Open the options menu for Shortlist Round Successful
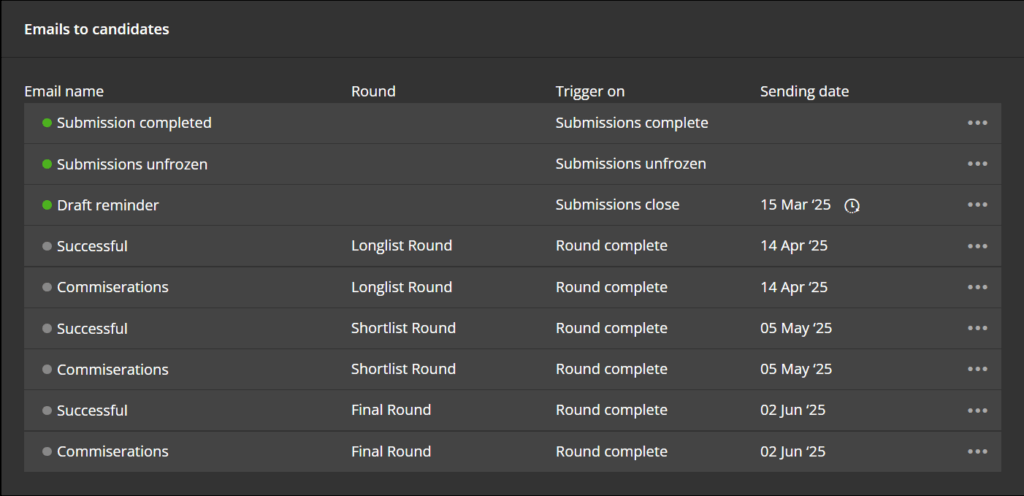This screenshot has width=1024, height=496. pyautogui.click(x=977, y=328)
